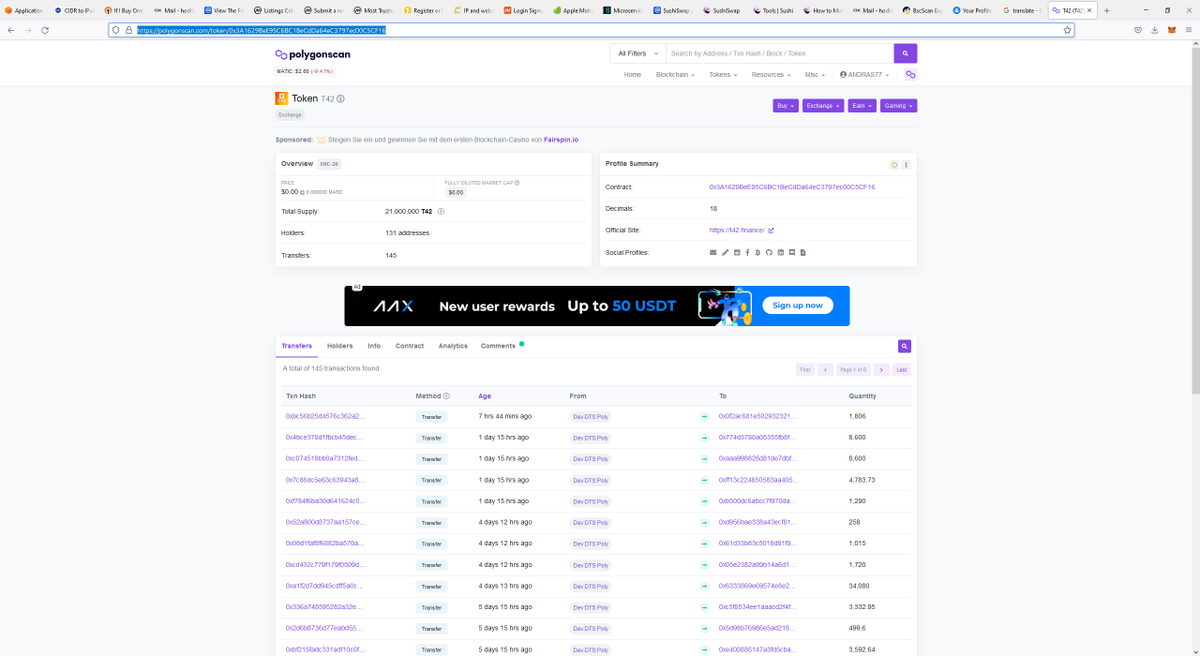The width and height of the screenshot is (1200, 656).
Task: Expand the Resources menu
Action: click(771, 75)
